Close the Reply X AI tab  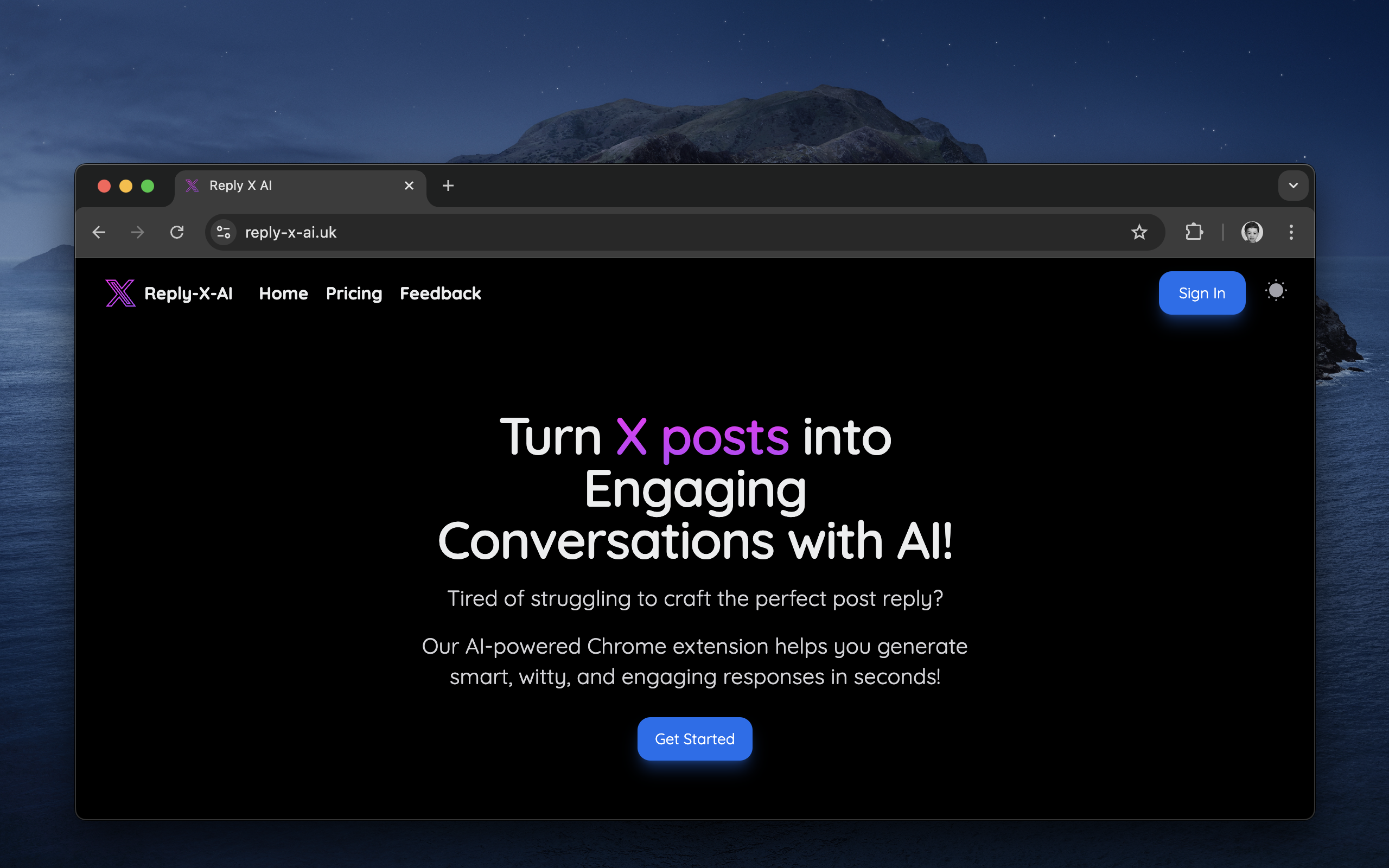point(409,186)
